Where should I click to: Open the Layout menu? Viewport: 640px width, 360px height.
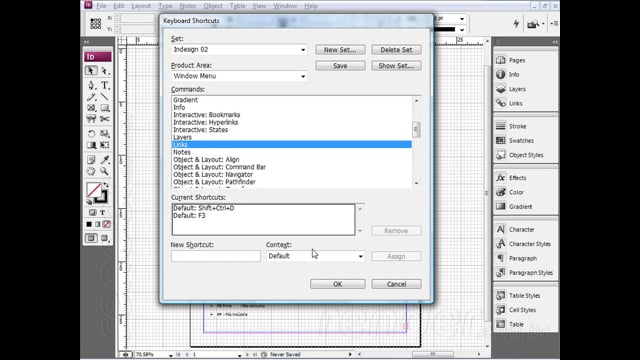(141, 6)
